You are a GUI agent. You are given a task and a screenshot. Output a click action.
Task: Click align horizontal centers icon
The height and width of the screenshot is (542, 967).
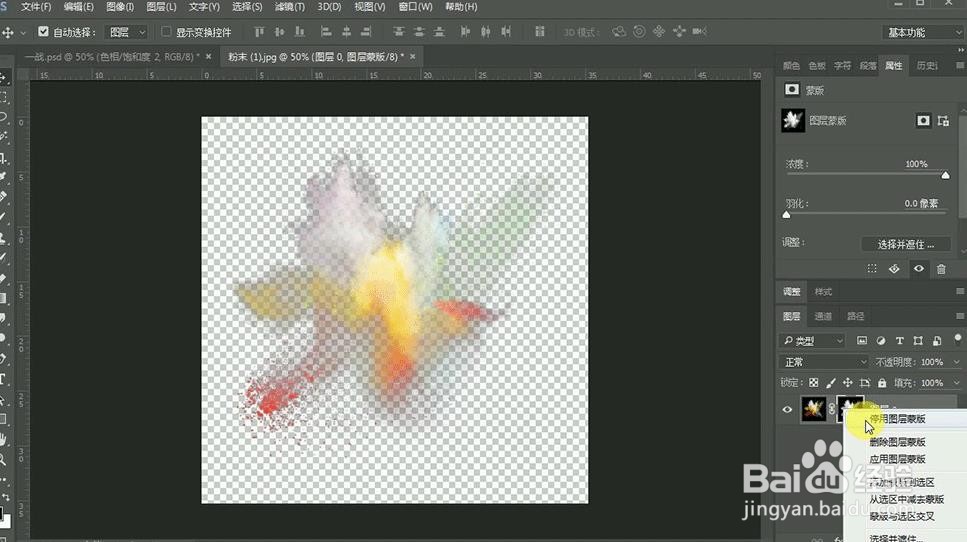[x=347, y=31]
